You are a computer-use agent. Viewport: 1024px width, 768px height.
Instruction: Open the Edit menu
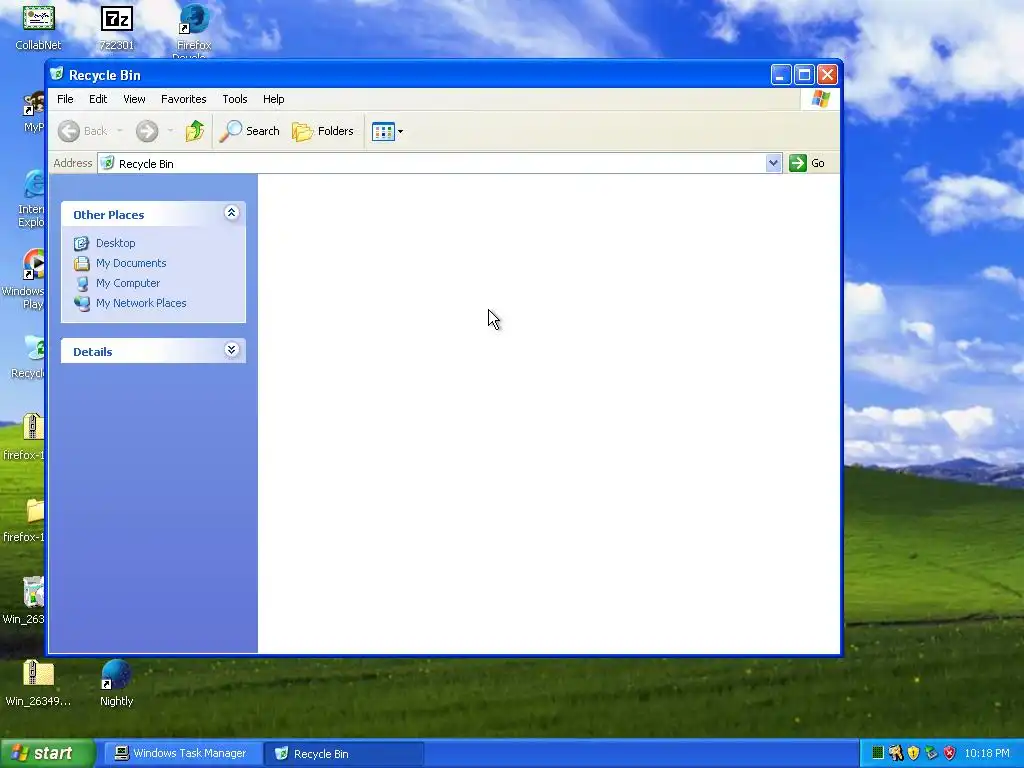click(98, 99)
